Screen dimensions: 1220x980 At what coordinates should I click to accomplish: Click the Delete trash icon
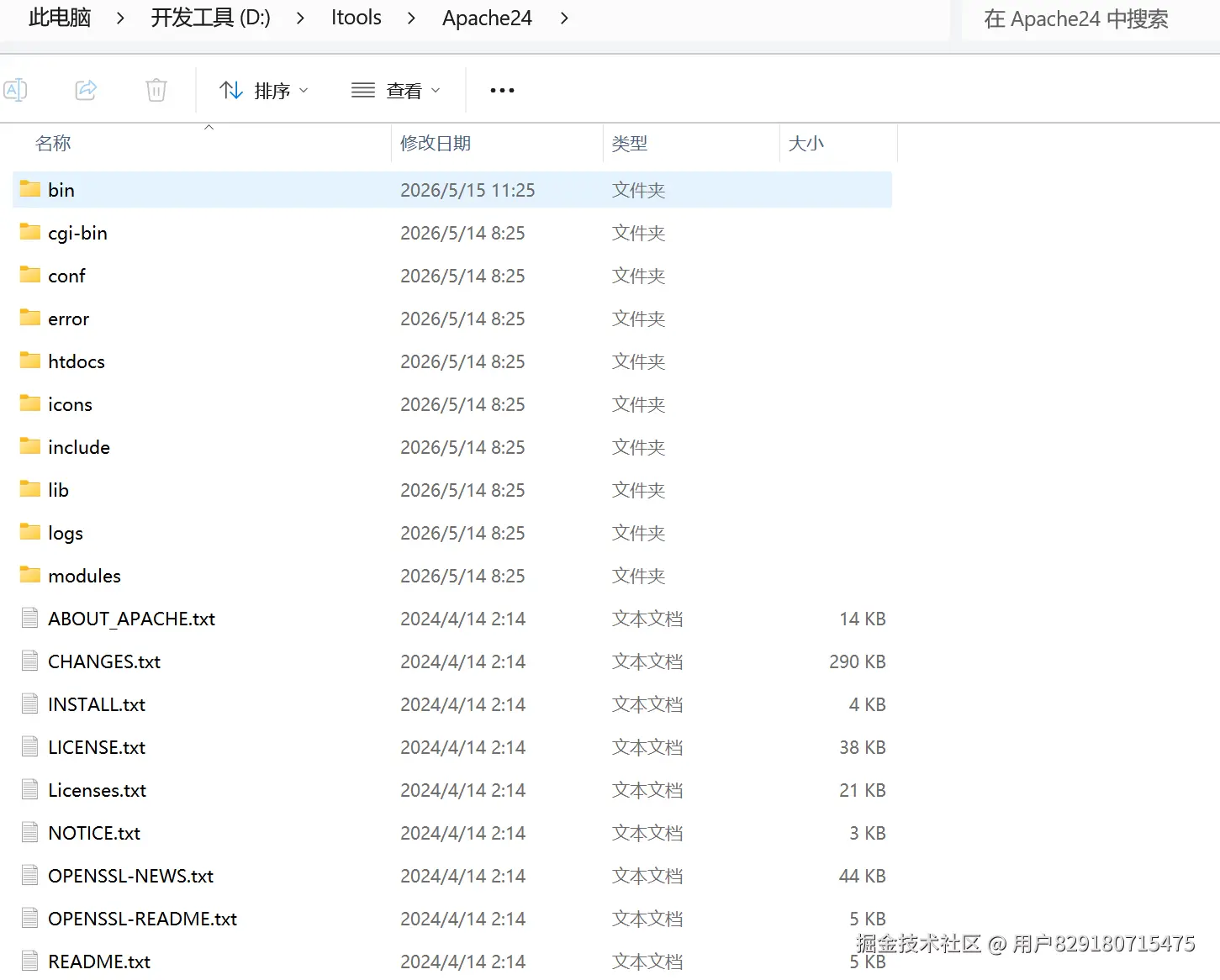pos(156,90)
